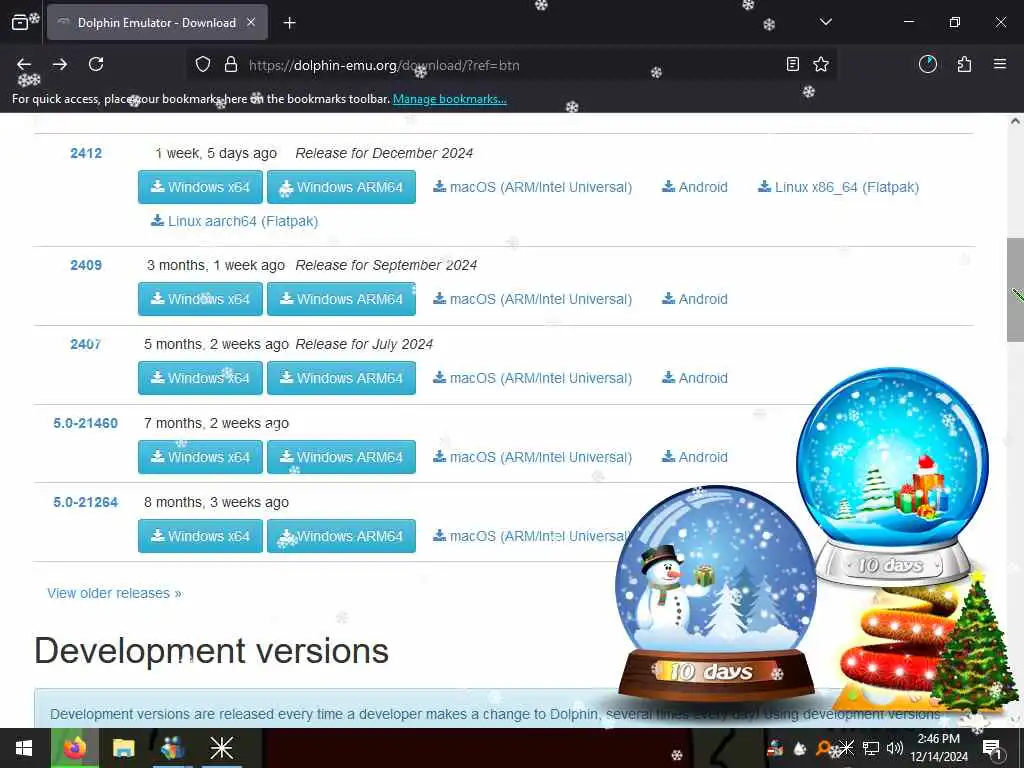Go back to the previous page

tap(24, 64)
